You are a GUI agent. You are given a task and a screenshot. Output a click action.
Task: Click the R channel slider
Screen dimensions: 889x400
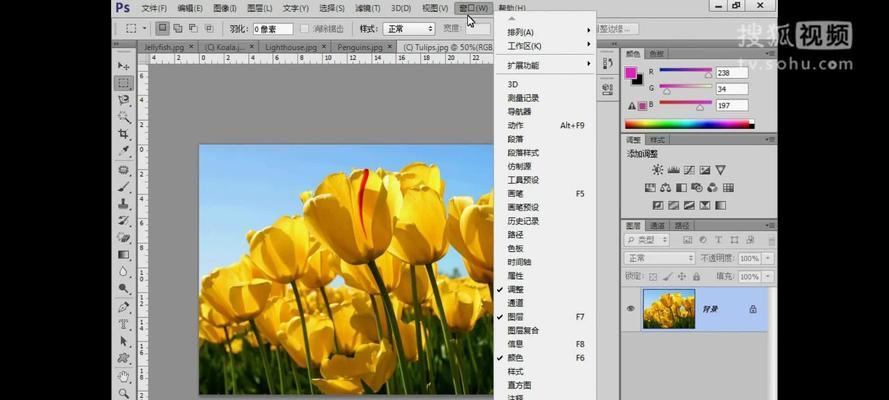tap(685, 72)
